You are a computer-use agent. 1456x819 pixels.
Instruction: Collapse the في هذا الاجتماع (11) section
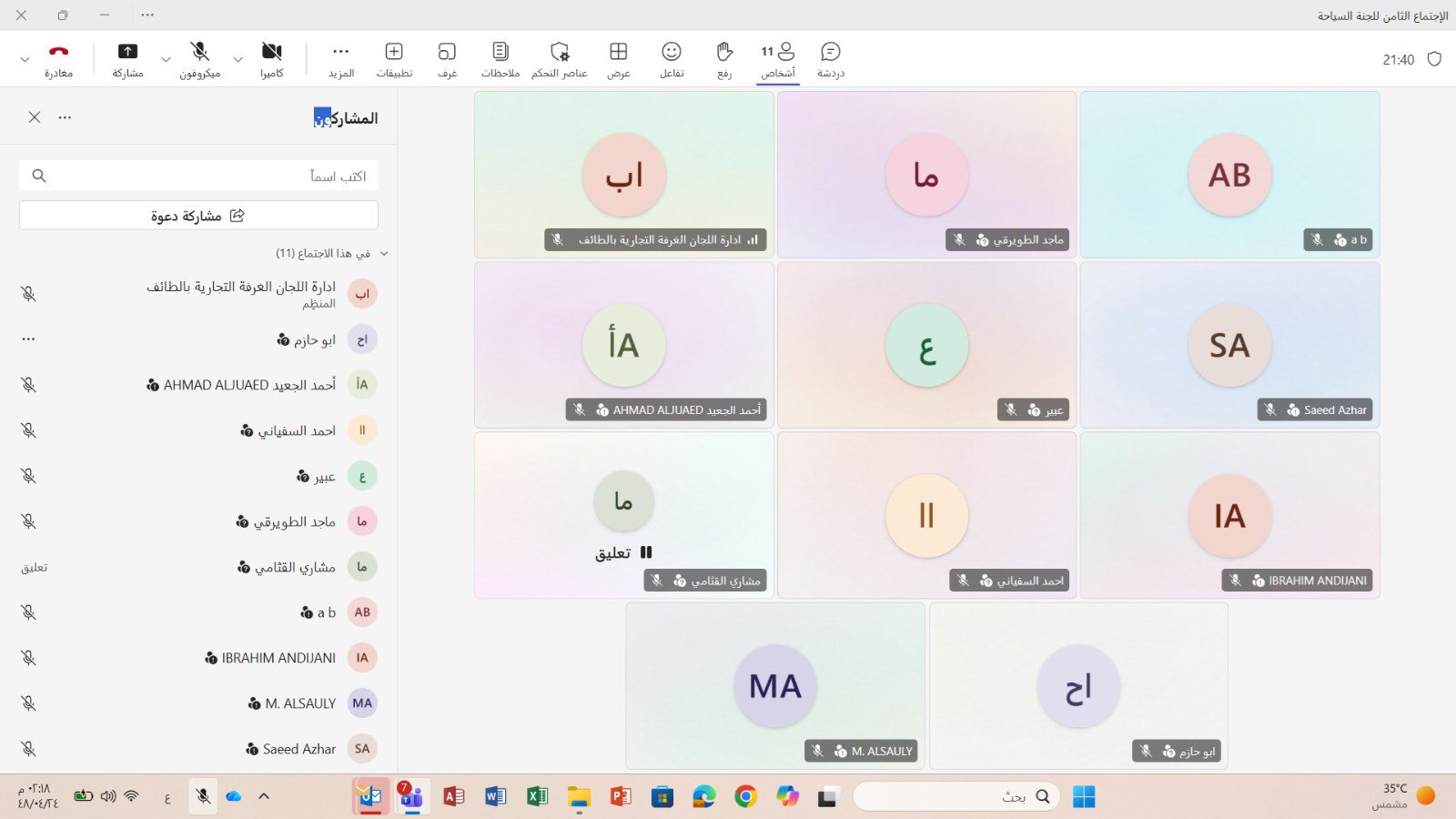(x=384, y=253)
